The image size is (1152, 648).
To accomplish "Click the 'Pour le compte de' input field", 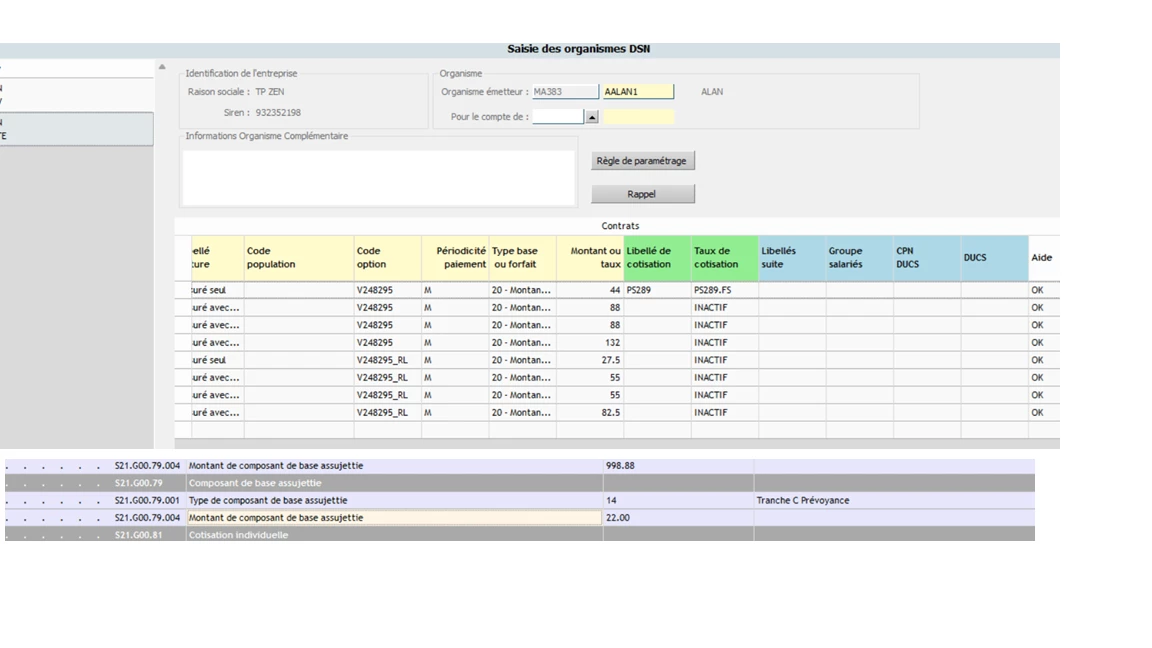I will [x=557, y=117].
